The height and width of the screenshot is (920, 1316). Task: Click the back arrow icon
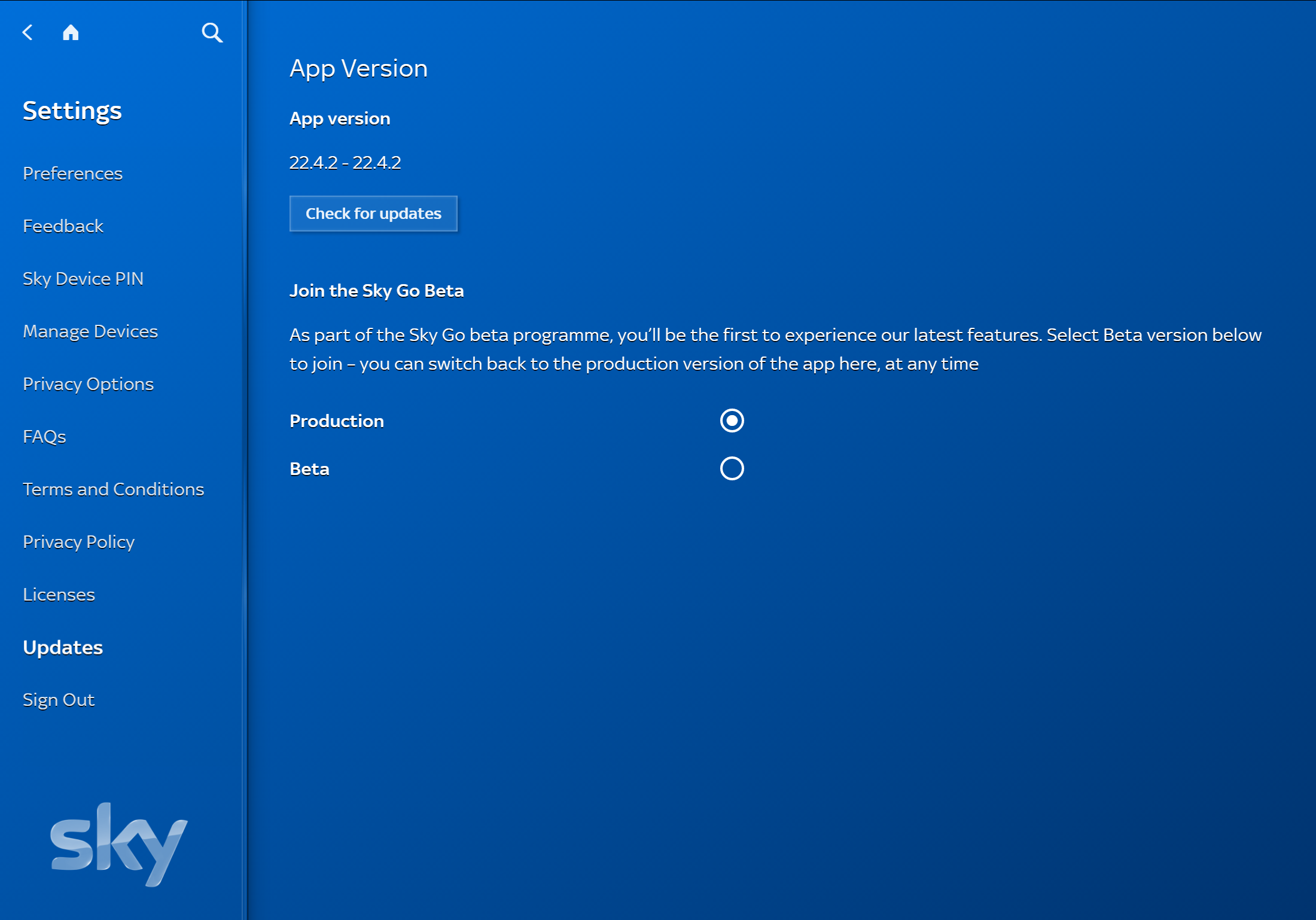point(28,33)
